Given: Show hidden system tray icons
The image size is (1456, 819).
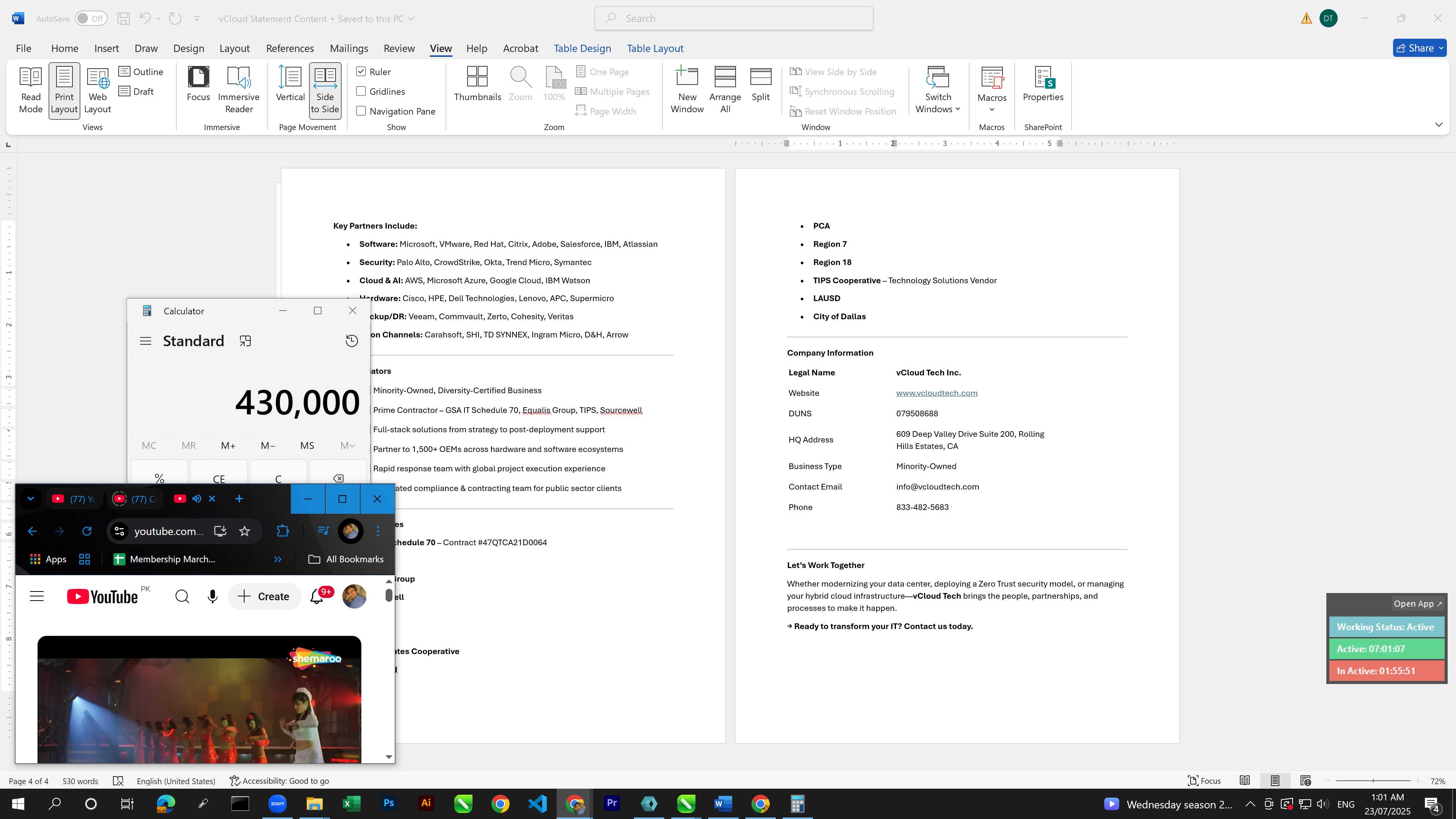Looking at the screenshot, I should coord(1250,804).
